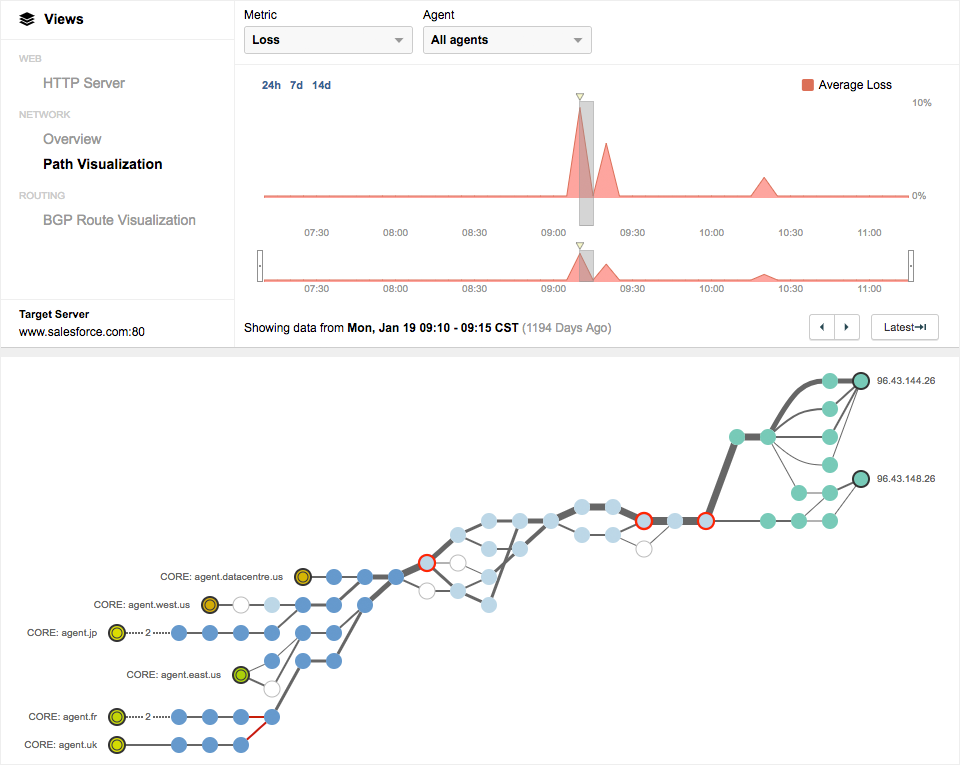This screenshot has height=765, width=960.
Task: Open the HTTP Server view
Action: [84, 83]
